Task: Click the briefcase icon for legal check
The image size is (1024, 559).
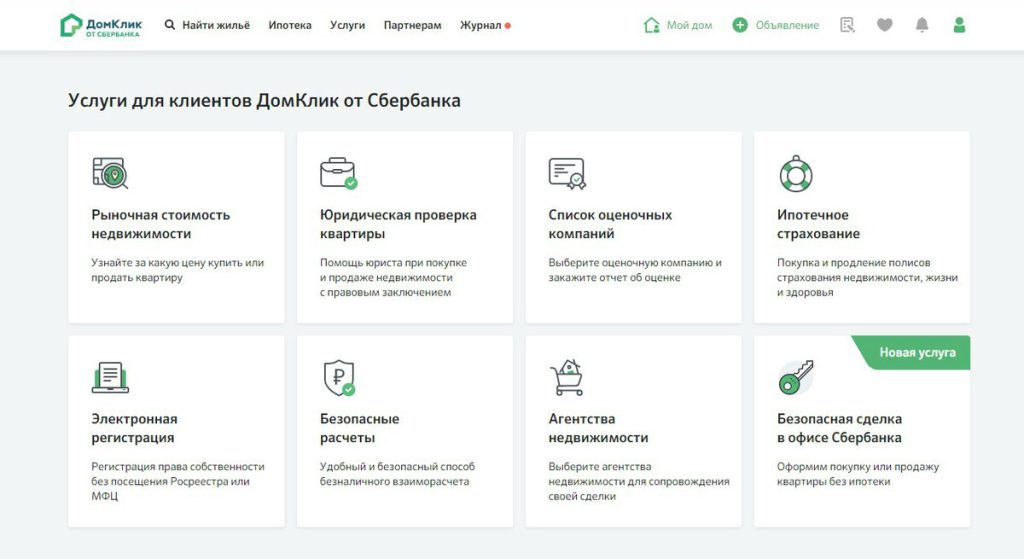Action: point(338,173)
